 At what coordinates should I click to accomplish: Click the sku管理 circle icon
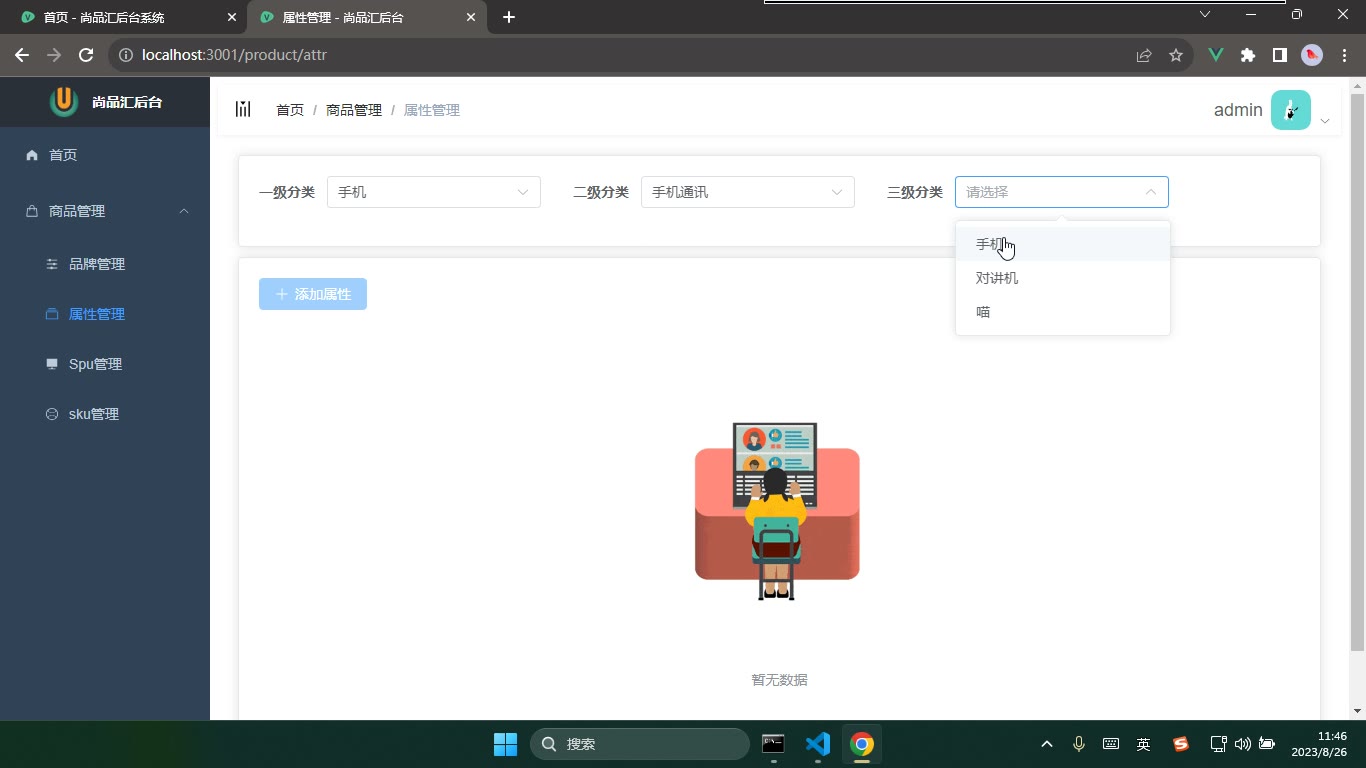click(x=52, y=414)
